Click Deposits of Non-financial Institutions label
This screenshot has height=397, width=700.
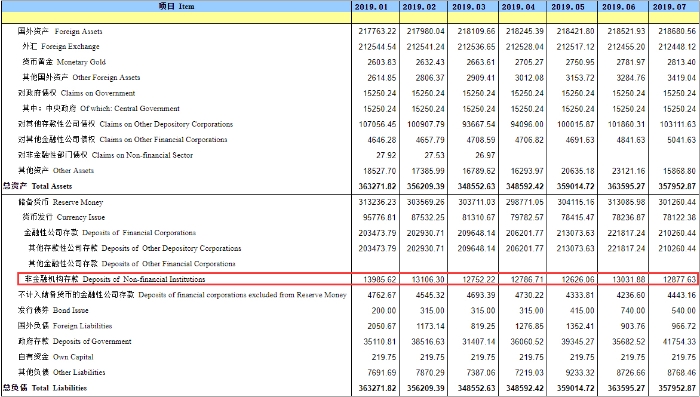115,279
